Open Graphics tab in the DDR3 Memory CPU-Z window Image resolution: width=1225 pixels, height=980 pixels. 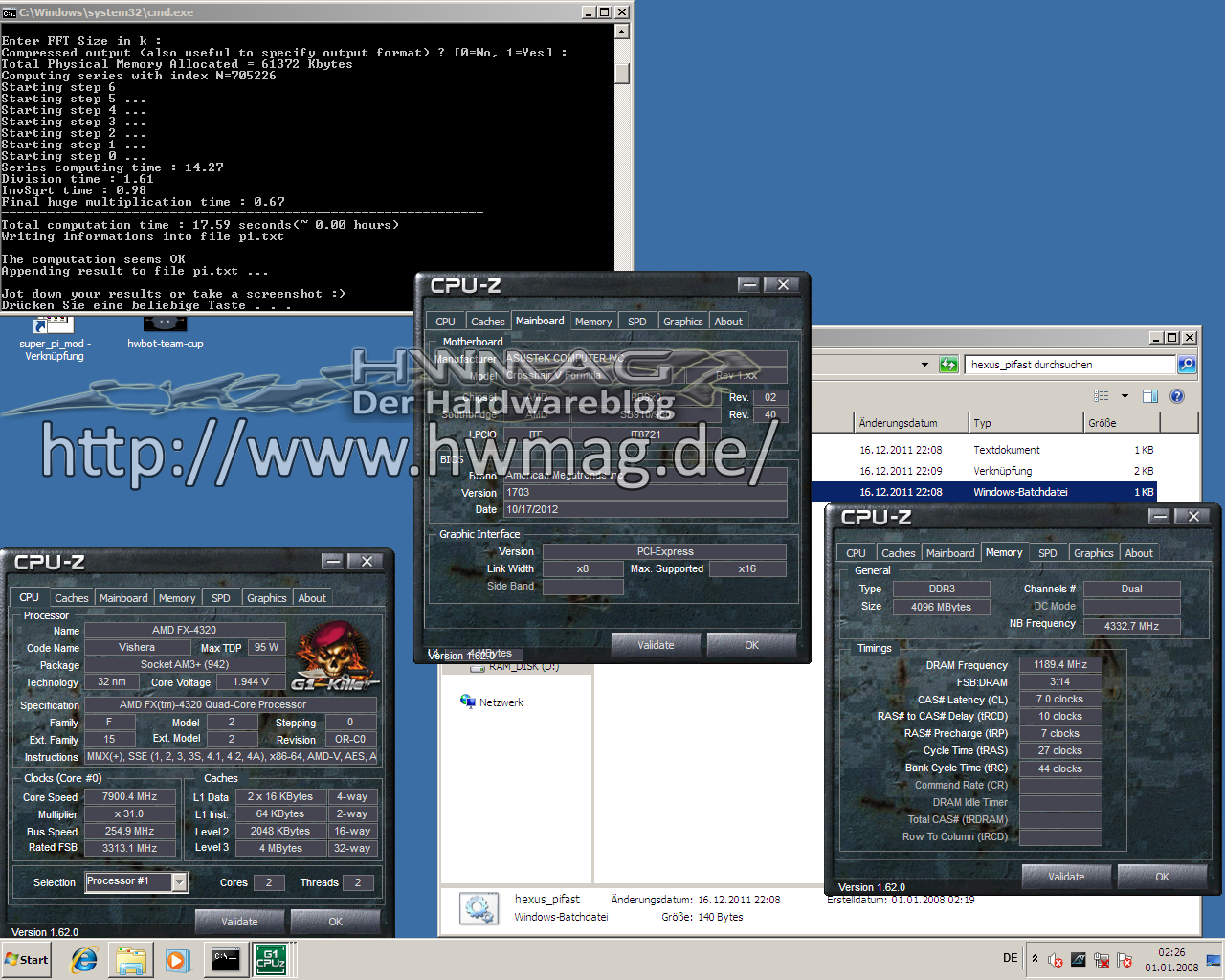(x=1094, y=553)
